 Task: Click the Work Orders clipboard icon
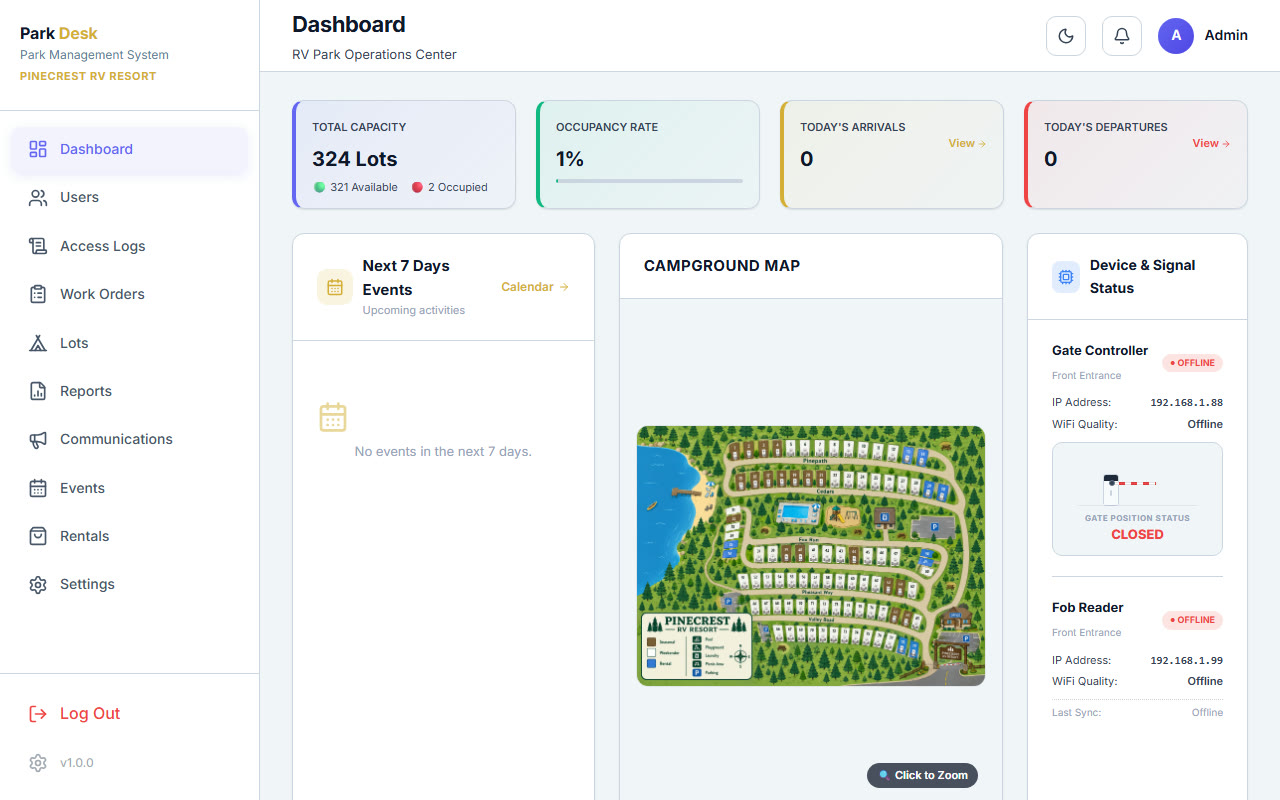(x=38, y=294)
